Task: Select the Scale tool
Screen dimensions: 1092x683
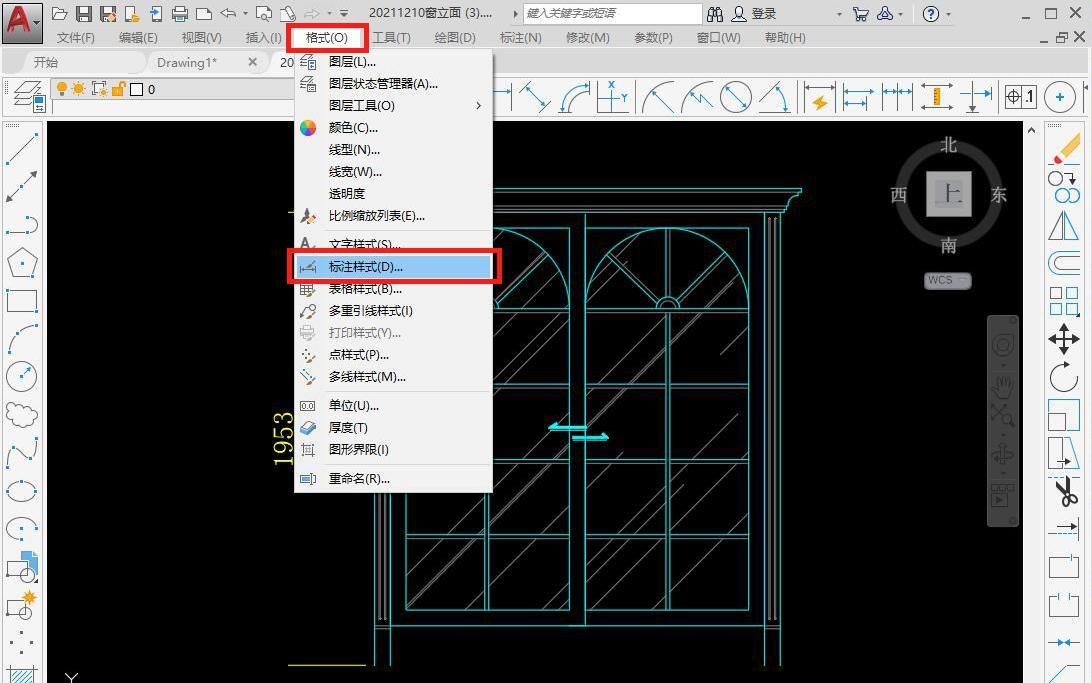Action: tap(1064, 415)
